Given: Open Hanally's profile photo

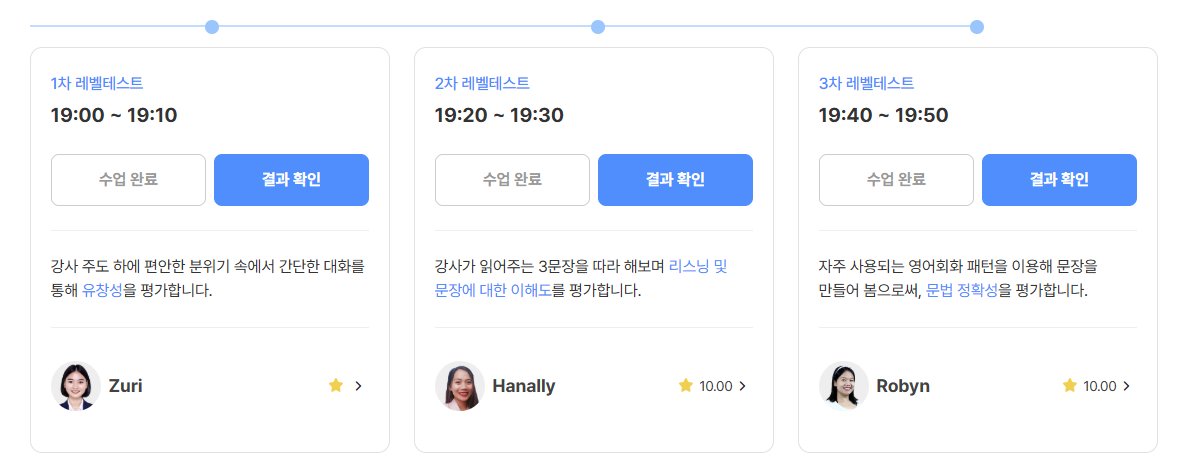Looking at the screenshot, I should (460, 386).
